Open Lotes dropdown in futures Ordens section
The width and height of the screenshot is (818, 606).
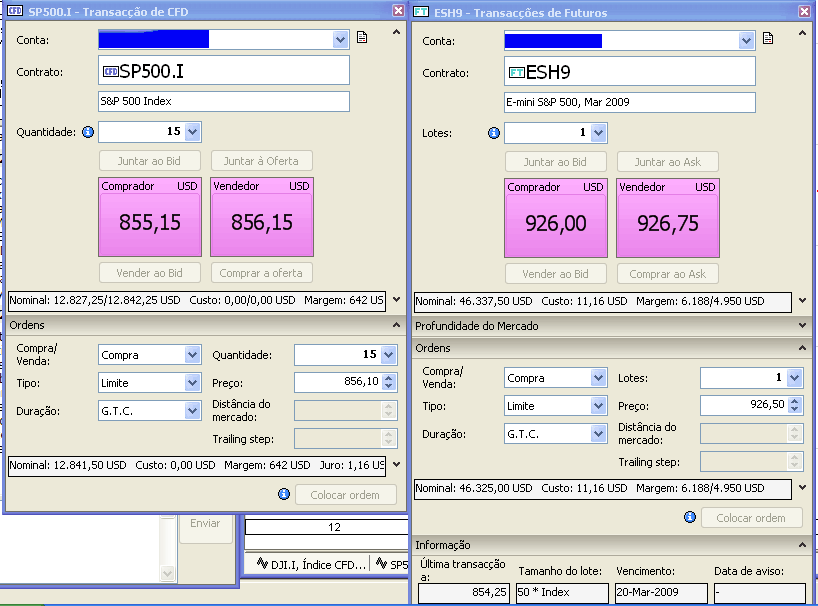[x=795, y=378]
